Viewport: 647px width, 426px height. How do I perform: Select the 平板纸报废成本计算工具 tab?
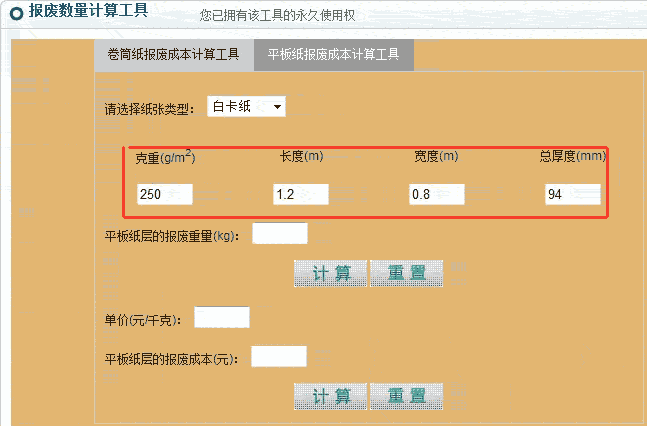[333, 55]
